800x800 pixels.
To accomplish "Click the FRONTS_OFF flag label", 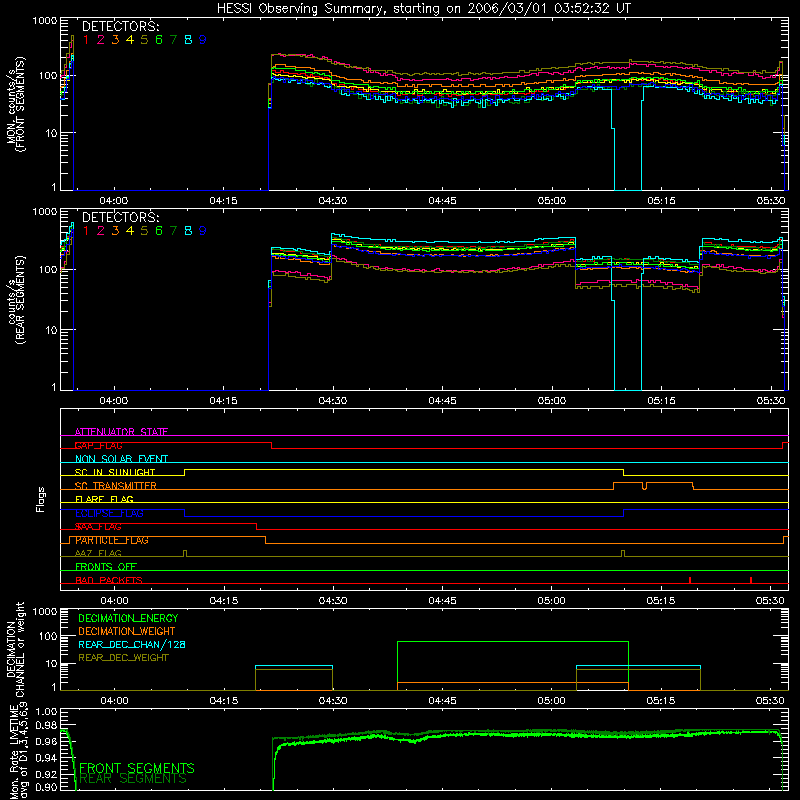I will (x=106, y=567).
